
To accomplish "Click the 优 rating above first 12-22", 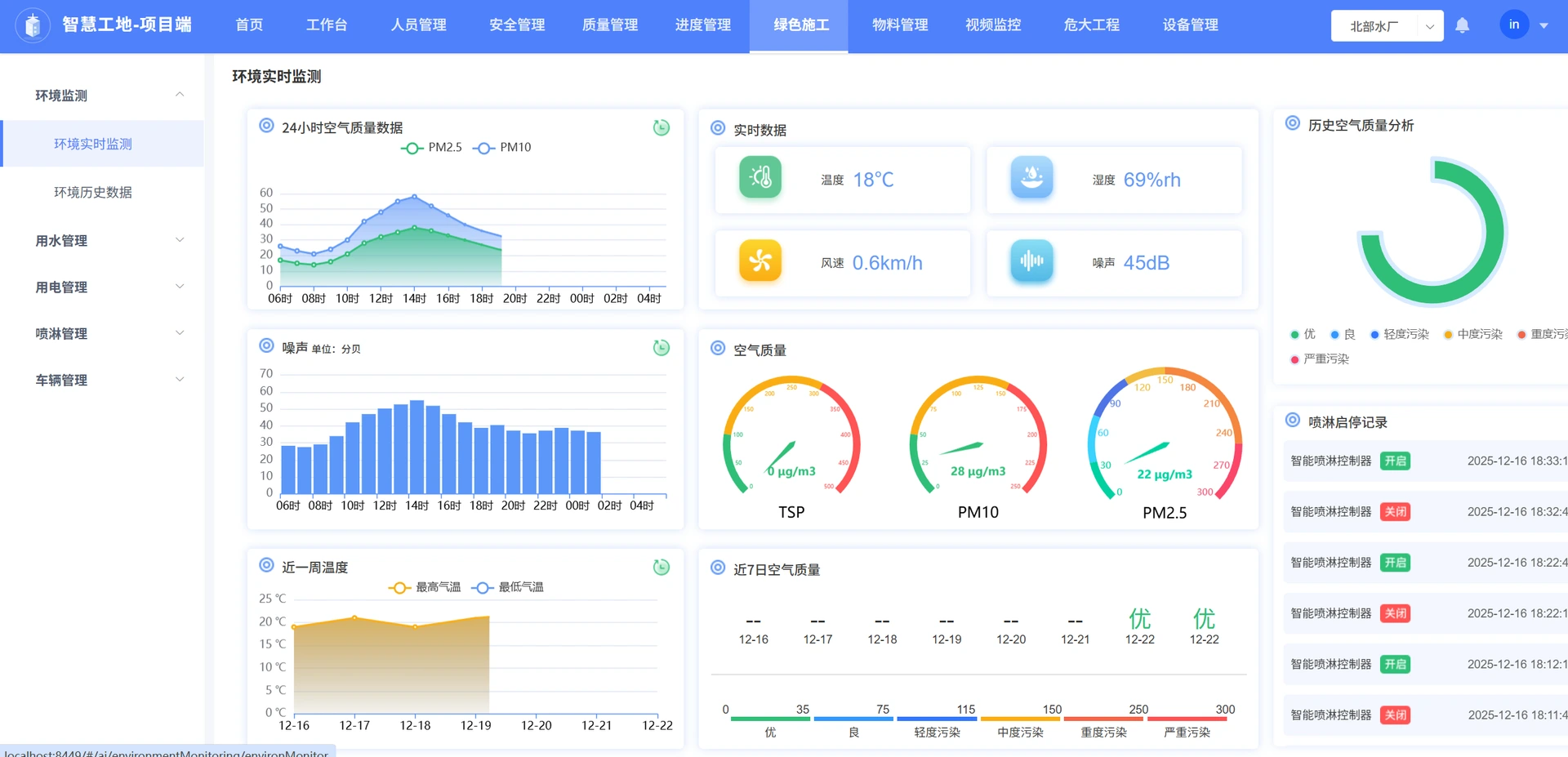I will click(x=1140, y=618).
